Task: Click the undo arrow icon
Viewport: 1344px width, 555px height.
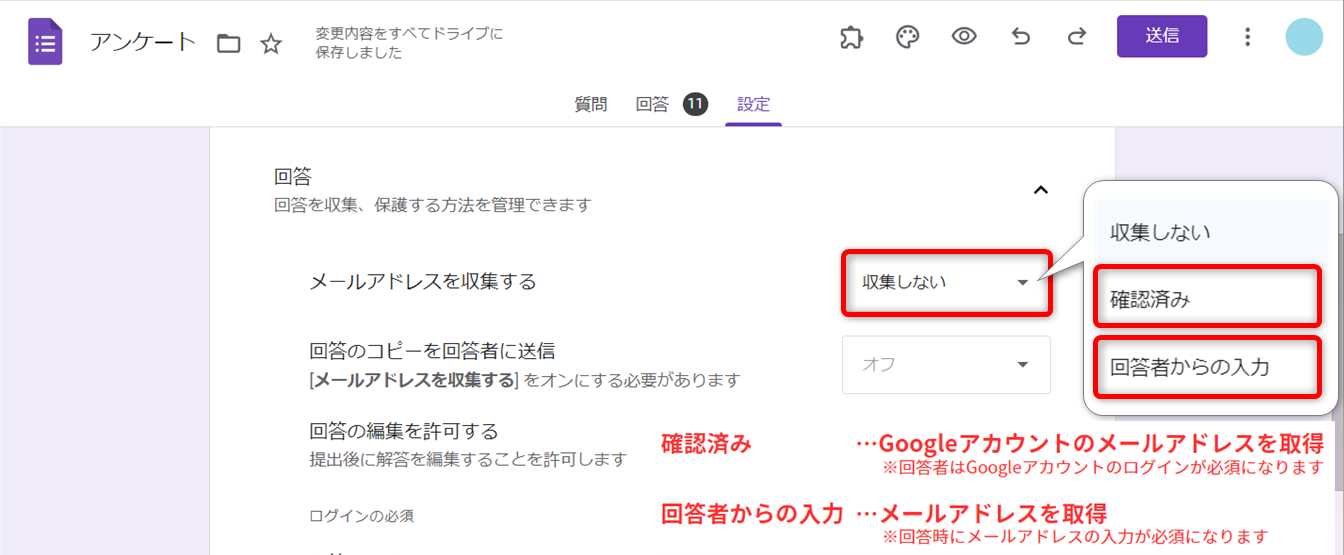Action: tap(1021, 37)
